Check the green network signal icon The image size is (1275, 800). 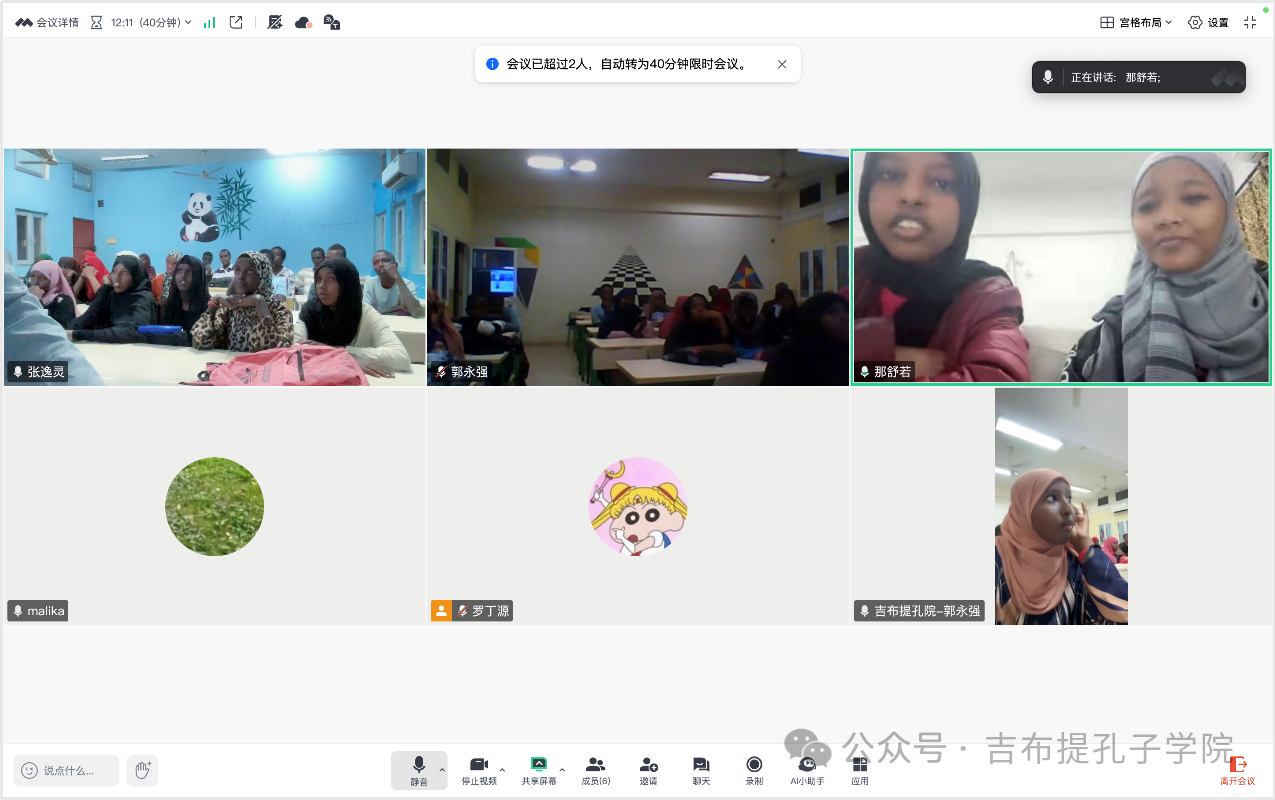pyautogui.click(x=209, y=22)
